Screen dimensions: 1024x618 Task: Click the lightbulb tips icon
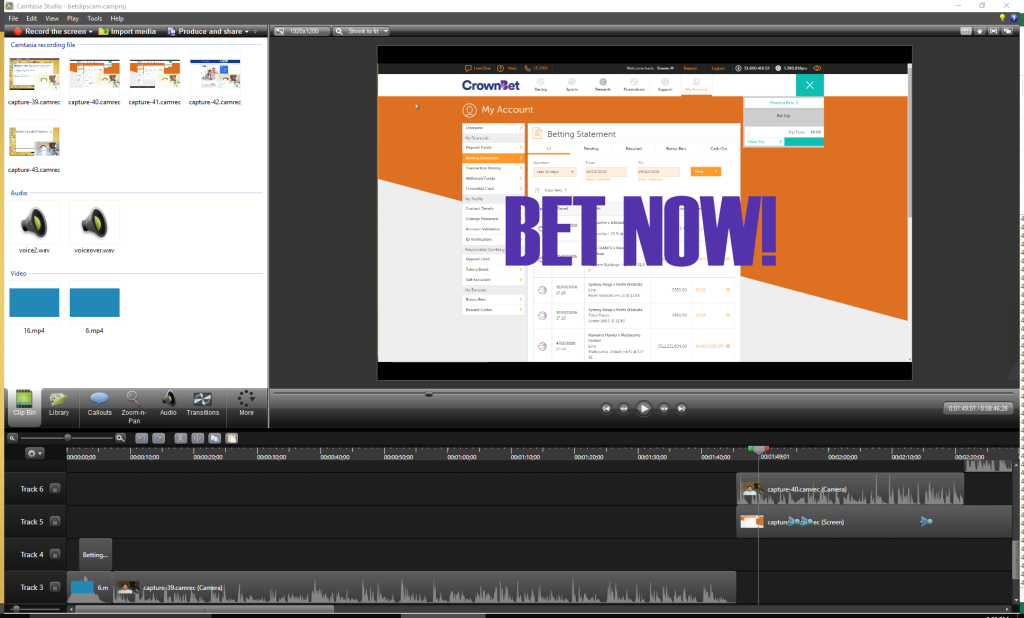point(1002,18)
